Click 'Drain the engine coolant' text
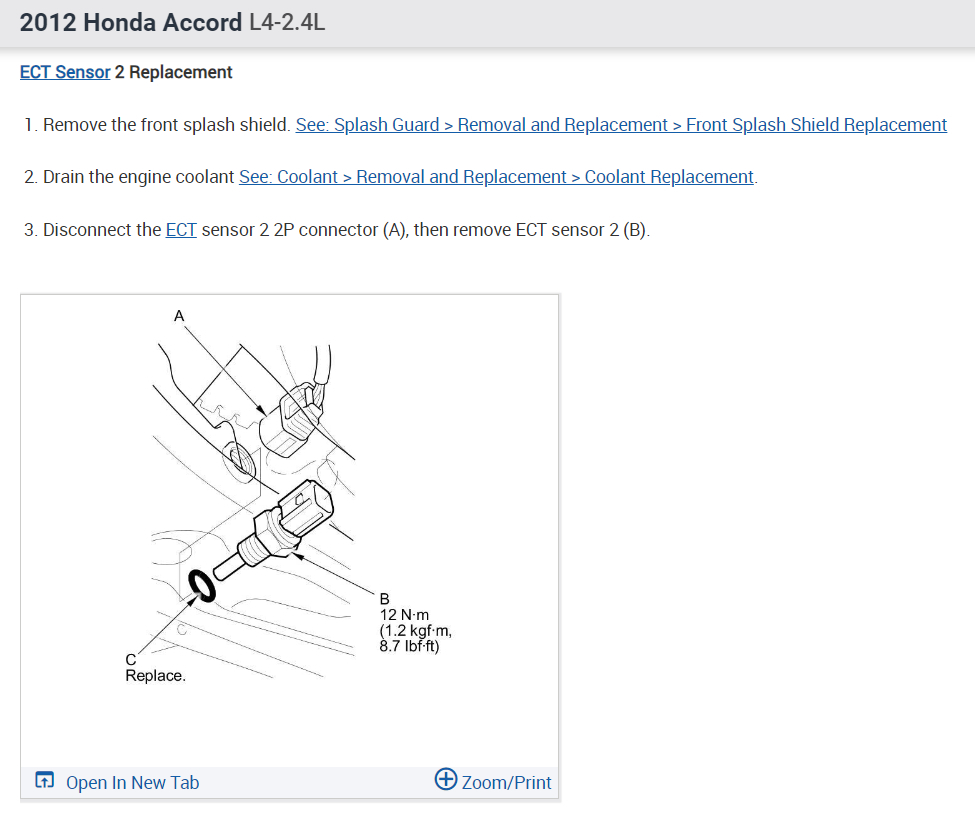The height and width of the screenshot is (827, 975). tap(138, 177)
